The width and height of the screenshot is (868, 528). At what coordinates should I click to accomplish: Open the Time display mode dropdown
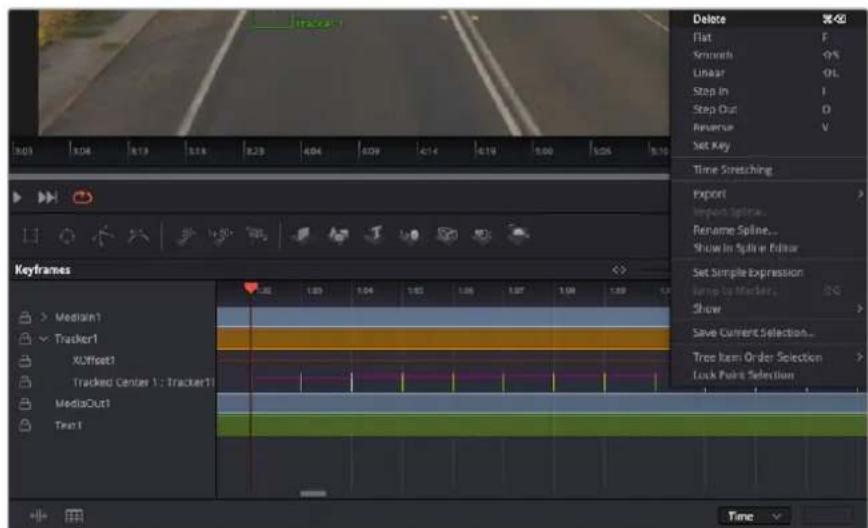(x=754, y=516)
